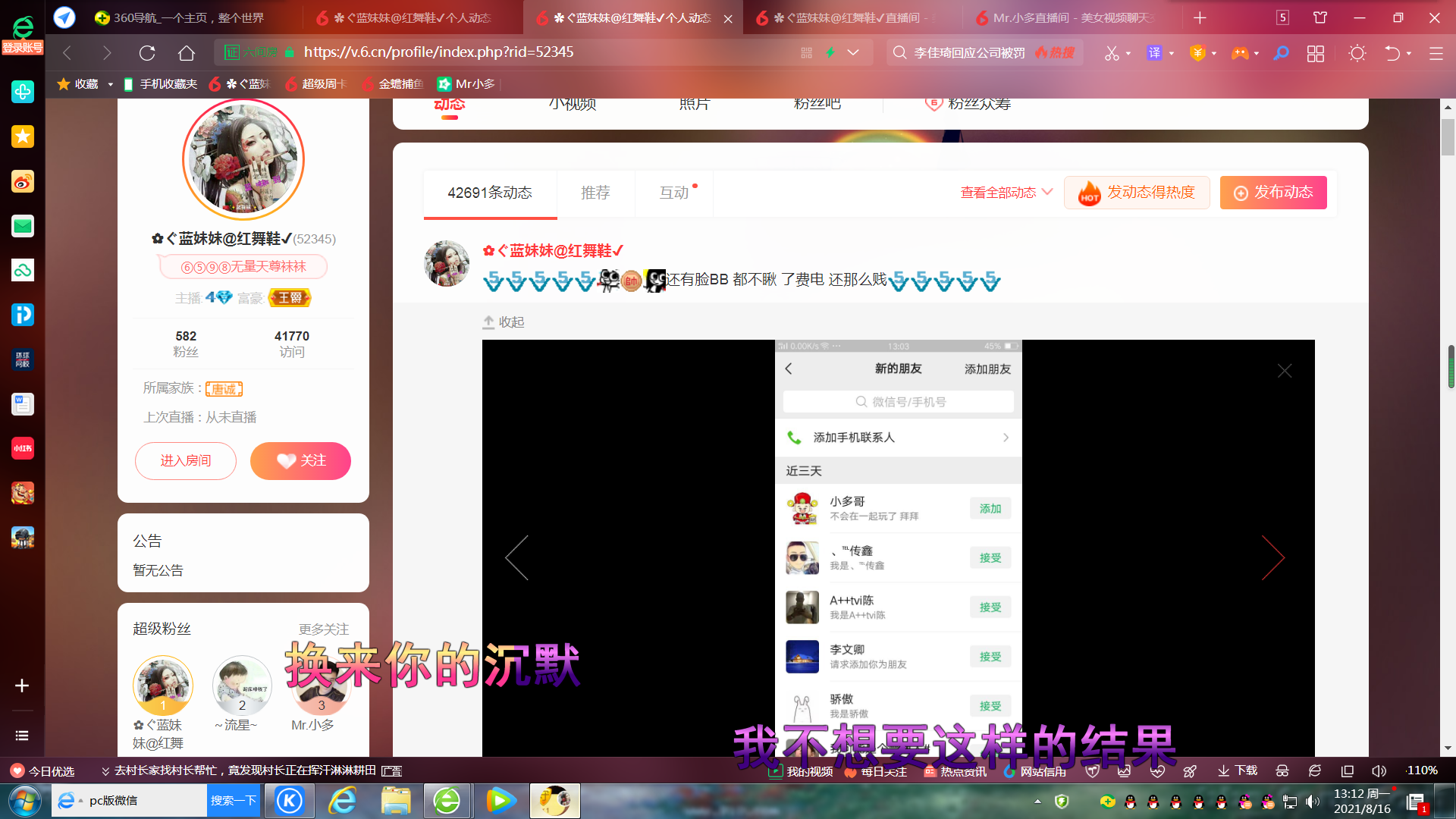This screenshot has width=1456, height=819.
Task: Go to browser home page
Action: (x=187, y=53)
